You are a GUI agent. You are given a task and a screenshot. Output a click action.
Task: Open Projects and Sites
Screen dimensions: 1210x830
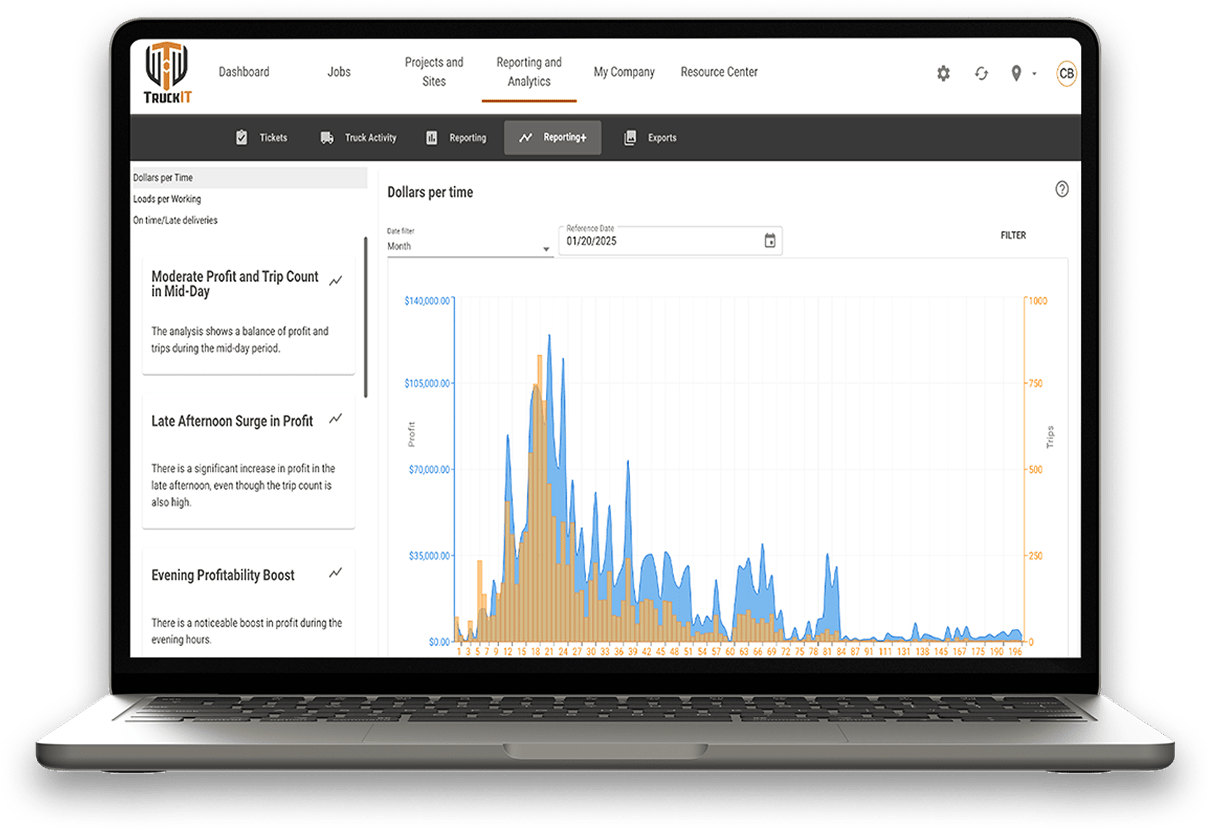(x=434, y=72)
